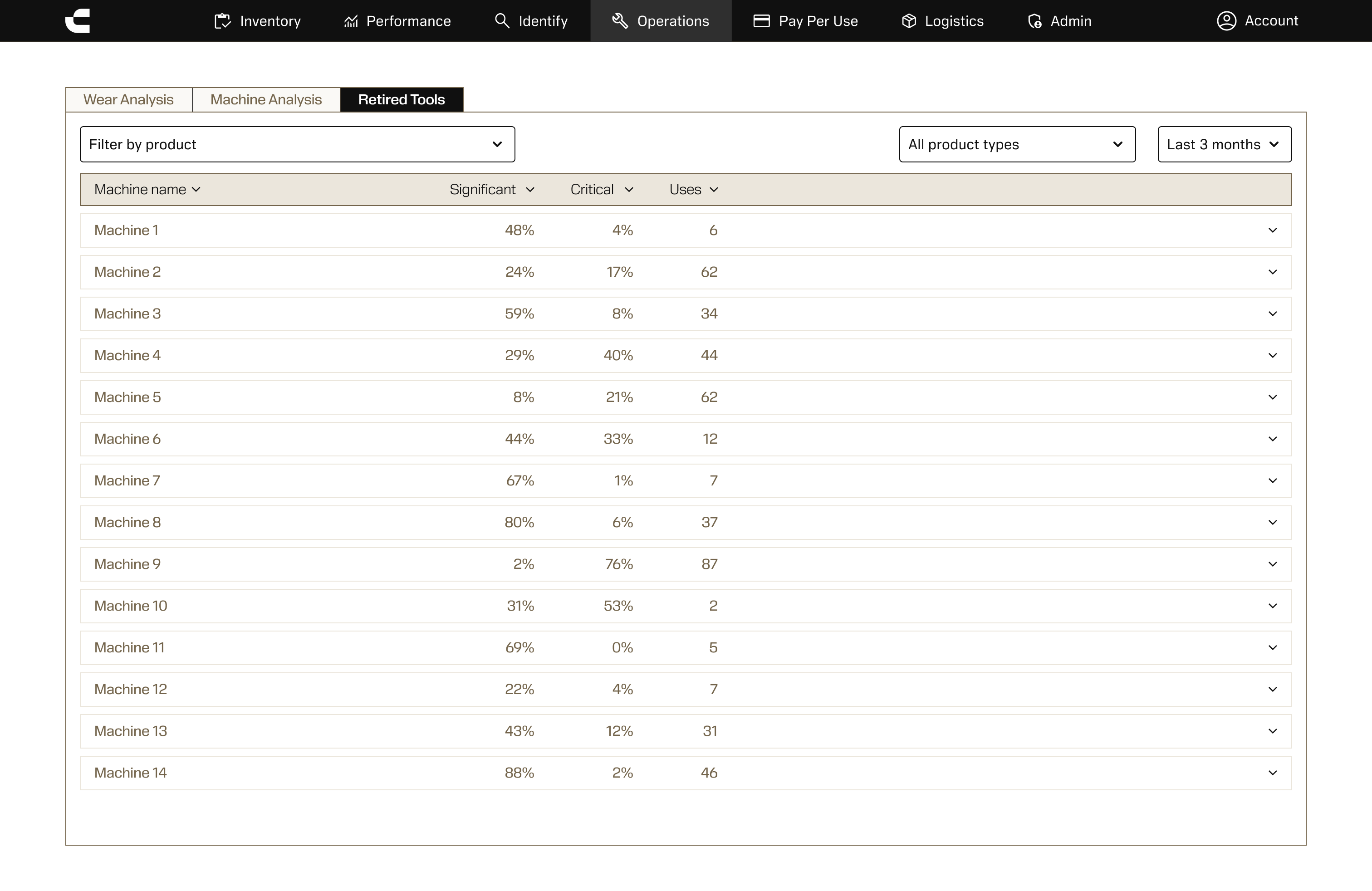Sort by Uses column header
The image size is (1372, 891).
coord(693,190)
